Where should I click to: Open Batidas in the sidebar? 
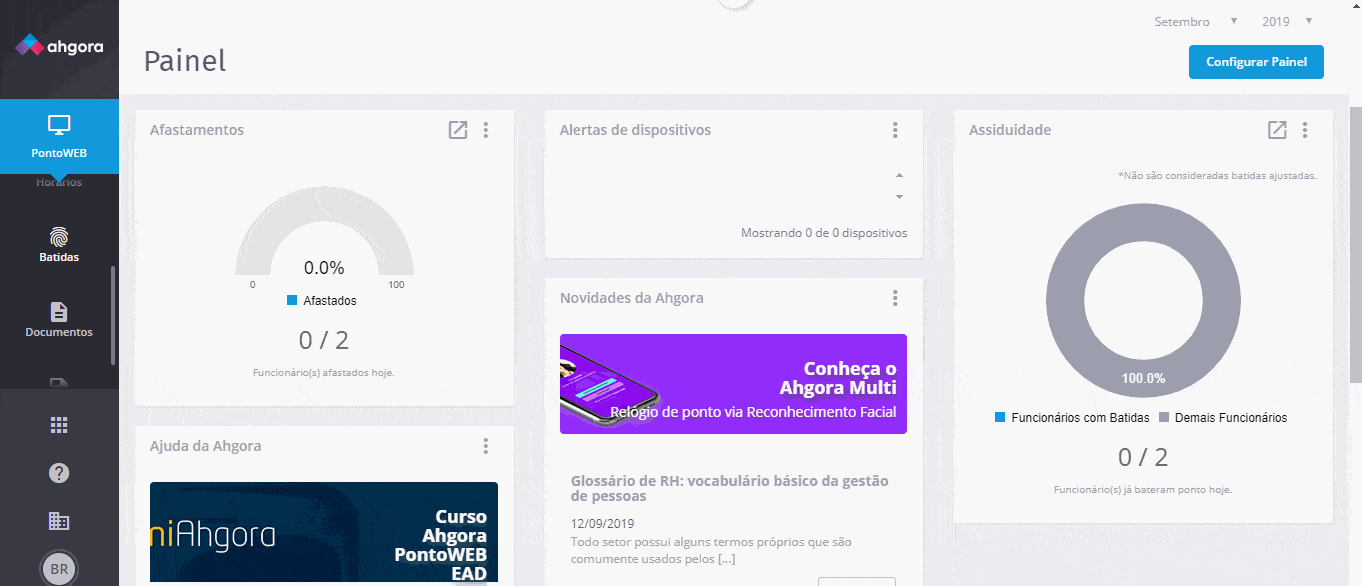pyautogui.click(x=59, y=245)
